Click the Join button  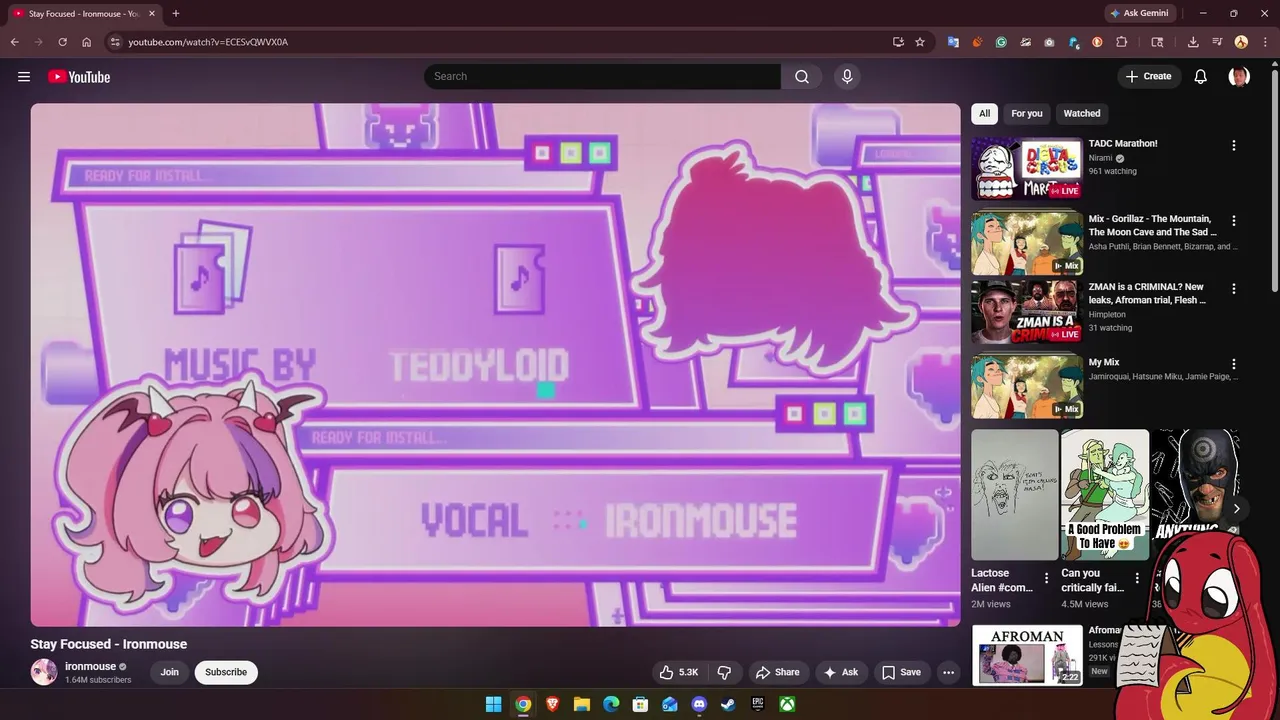[x=170, y=672]
